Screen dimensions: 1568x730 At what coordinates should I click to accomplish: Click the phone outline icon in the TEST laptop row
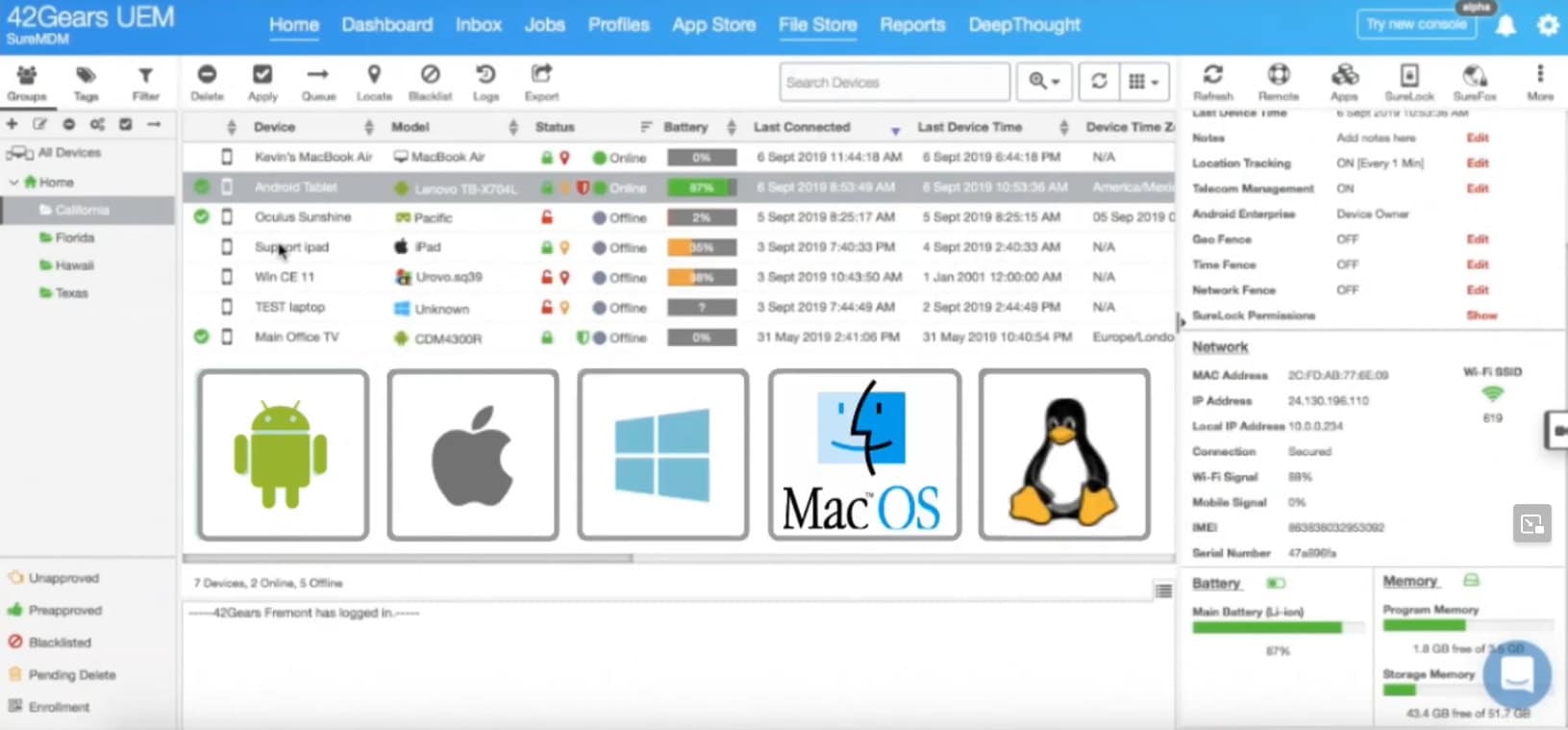(227, 307)
